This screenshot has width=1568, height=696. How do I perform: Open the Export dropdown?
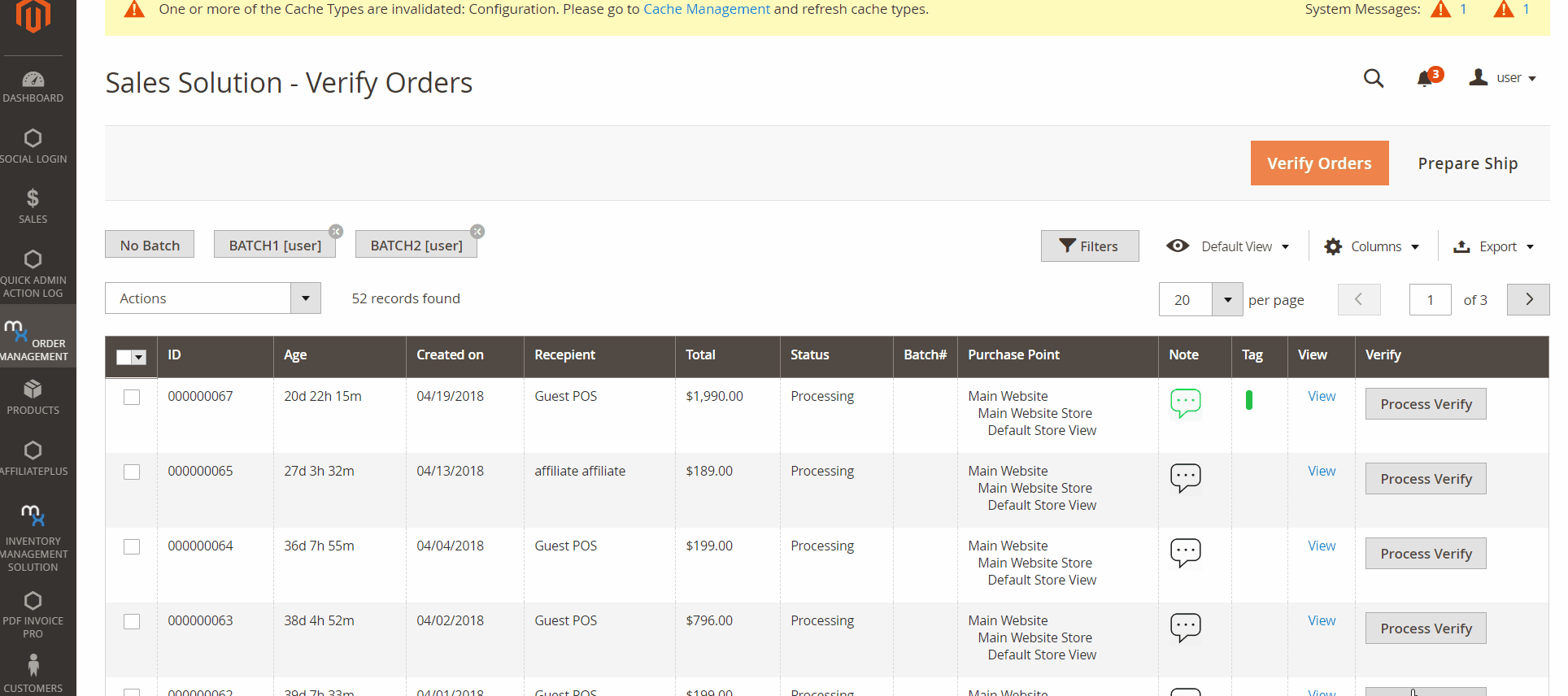point(1494,246)
